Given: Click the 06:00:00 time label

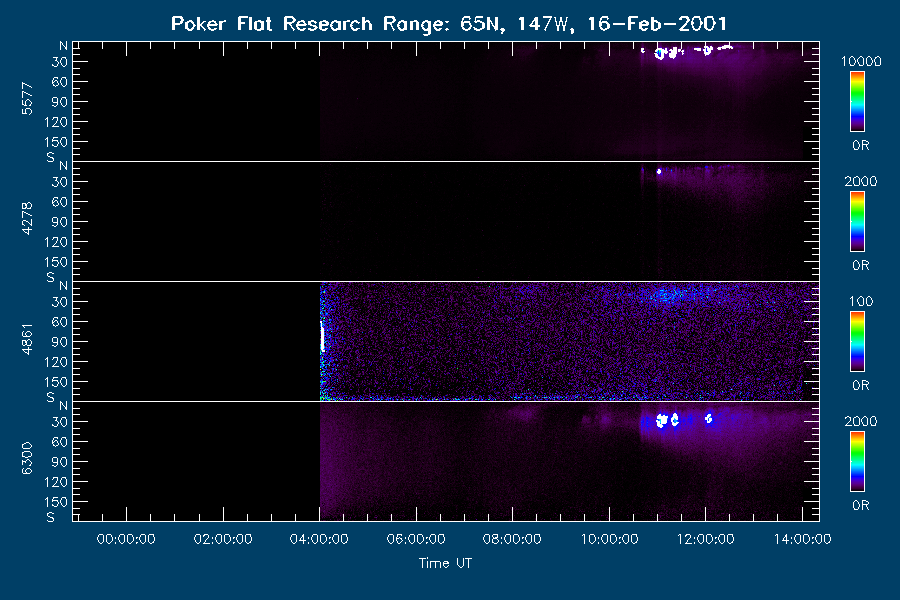Looking at the screenshot, I should [416, 539].
